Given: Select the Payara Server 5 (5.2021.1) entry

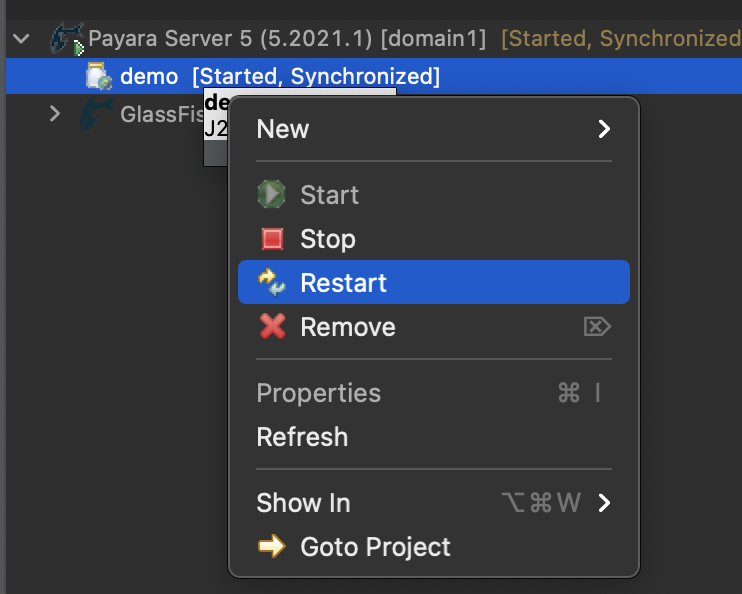Looking at the screenshot, I should pos(287,40).
